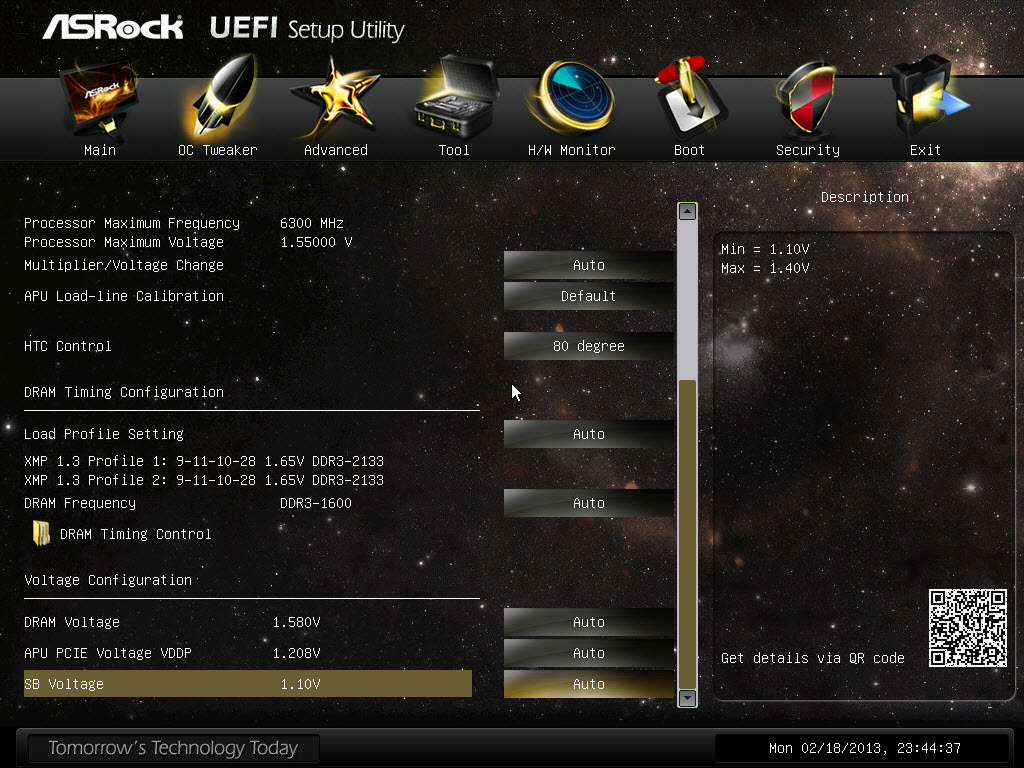1024x768 pixels.
Task: Select the OC Tweaker rocket icon
Action: 222,97
